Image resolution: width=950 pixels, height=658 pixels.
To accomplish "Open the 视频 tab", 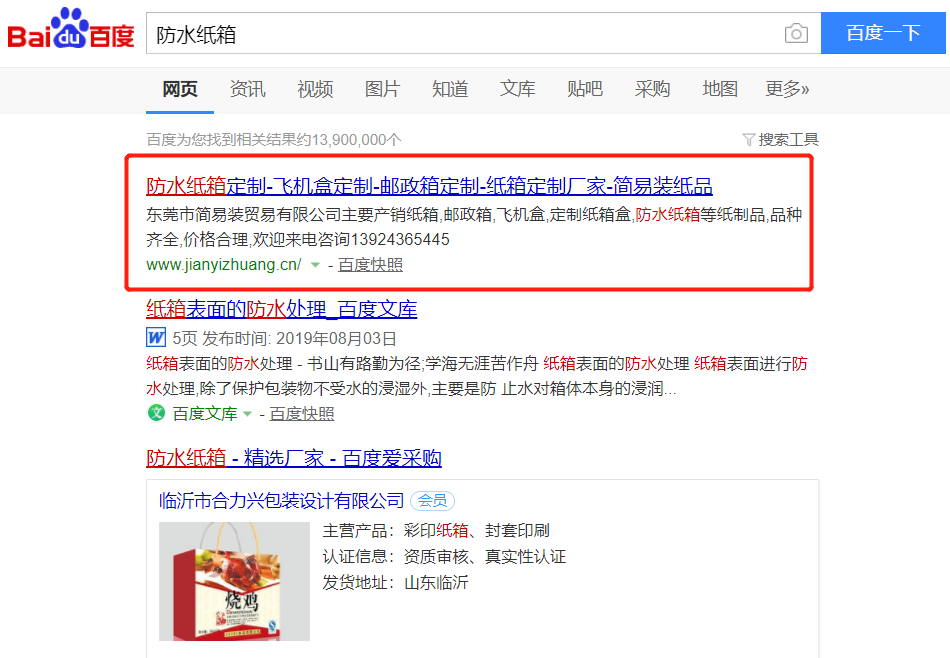I will point(315,89).
